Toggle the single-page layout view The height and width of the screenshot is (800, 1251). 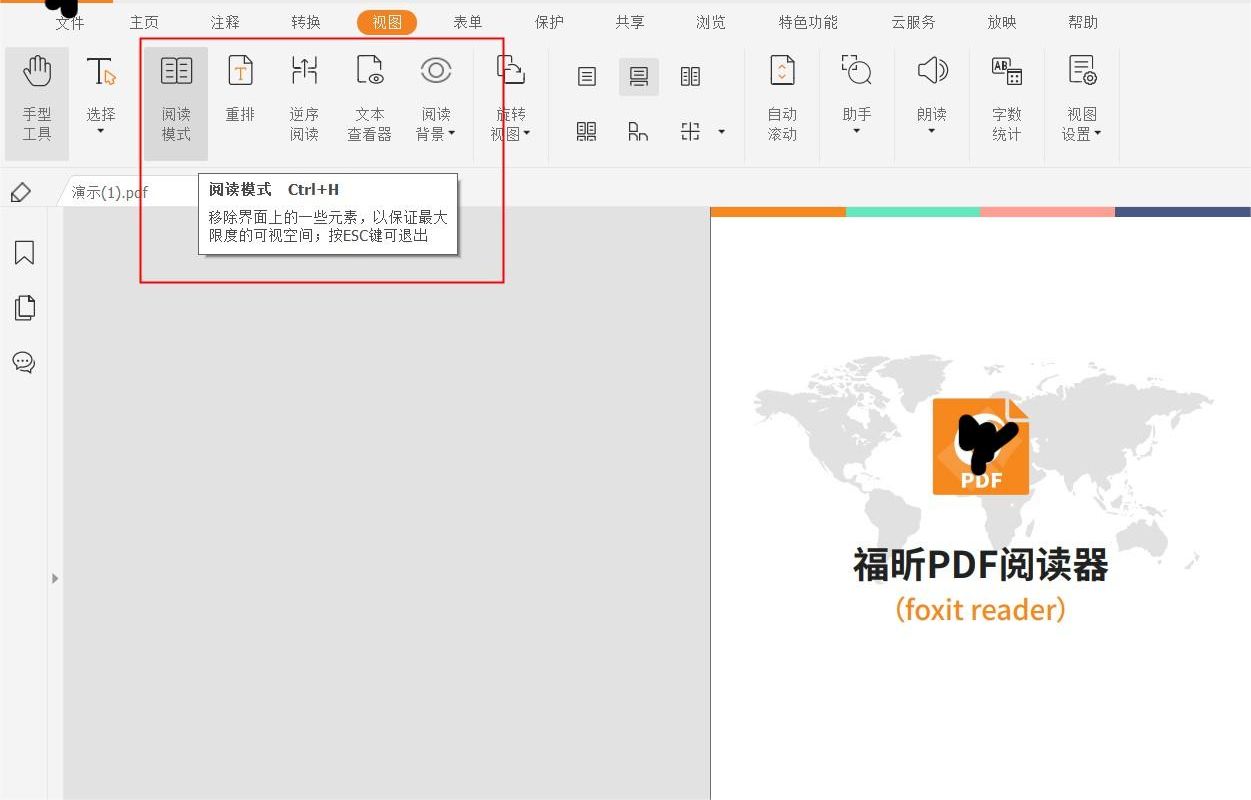[x=585, y=76]
